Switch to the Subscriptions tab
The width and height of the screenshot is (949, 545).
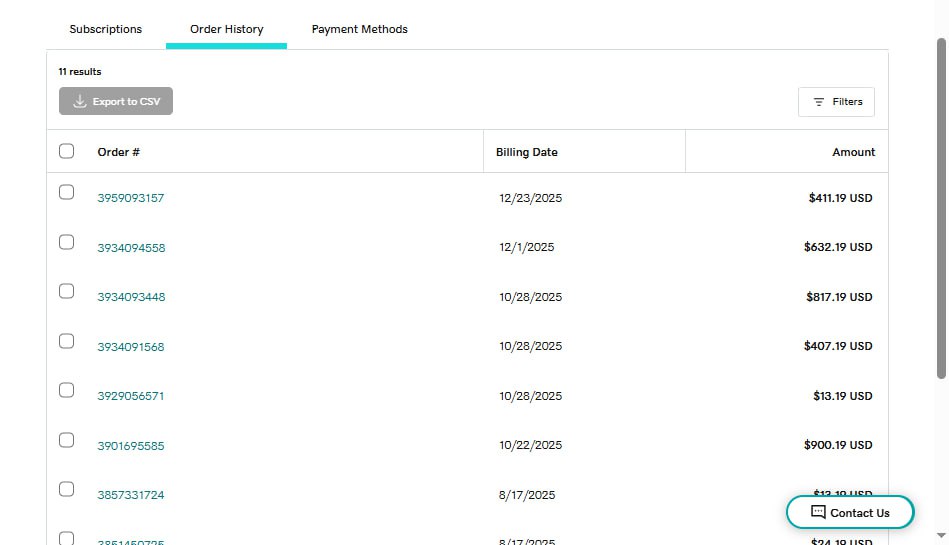pos(106,29)
